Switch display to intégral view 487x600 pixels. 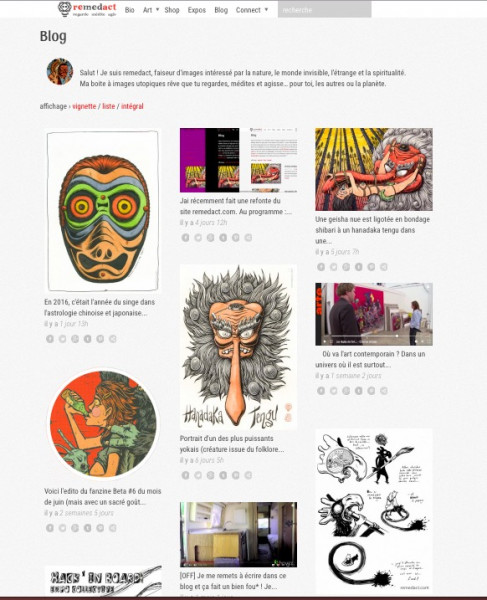(x=132, y=106)
